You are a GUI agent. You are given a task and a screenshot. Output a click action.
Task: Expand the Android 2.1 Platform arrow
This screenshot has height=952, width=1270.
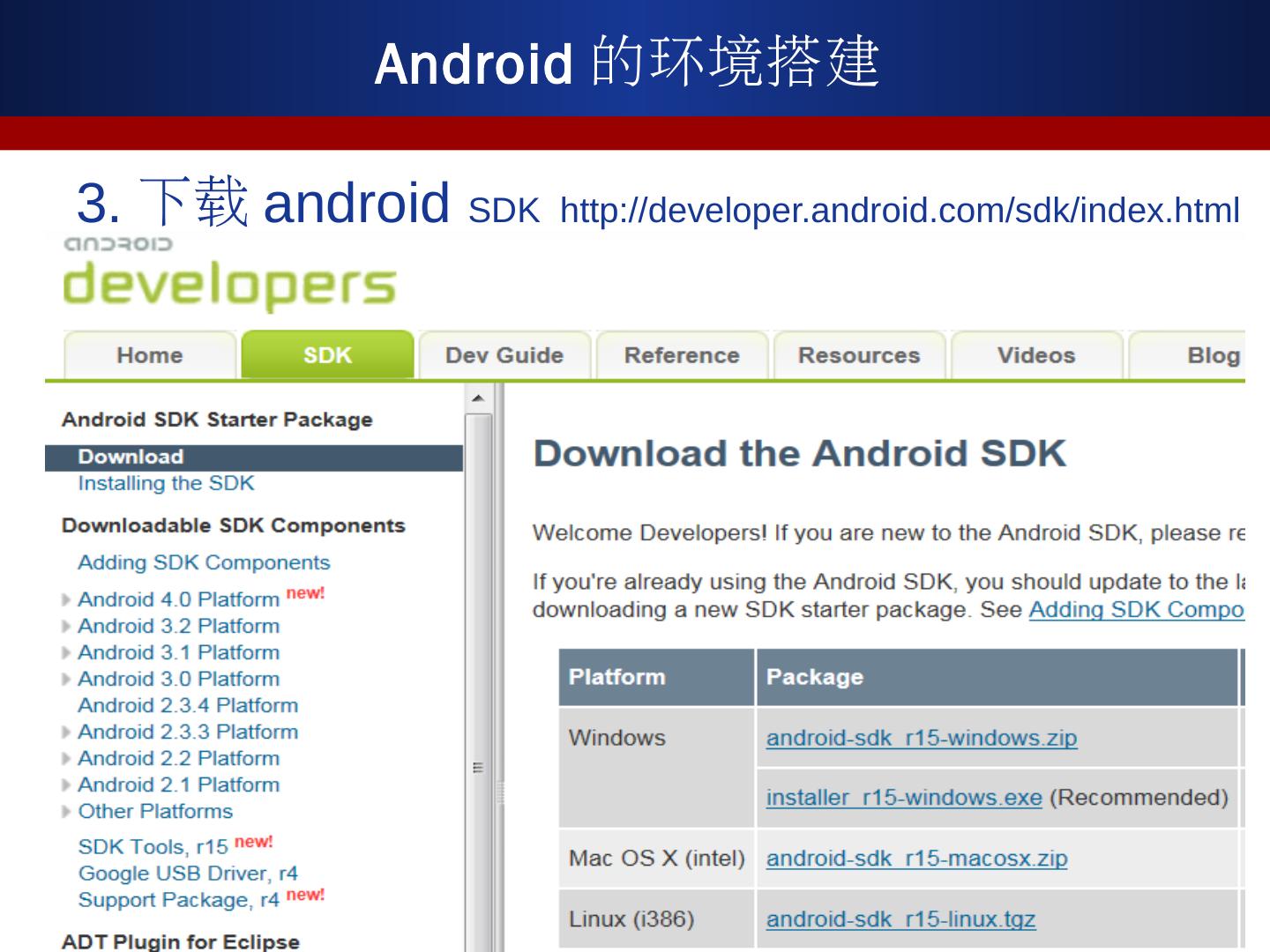(x=67, y=785)
